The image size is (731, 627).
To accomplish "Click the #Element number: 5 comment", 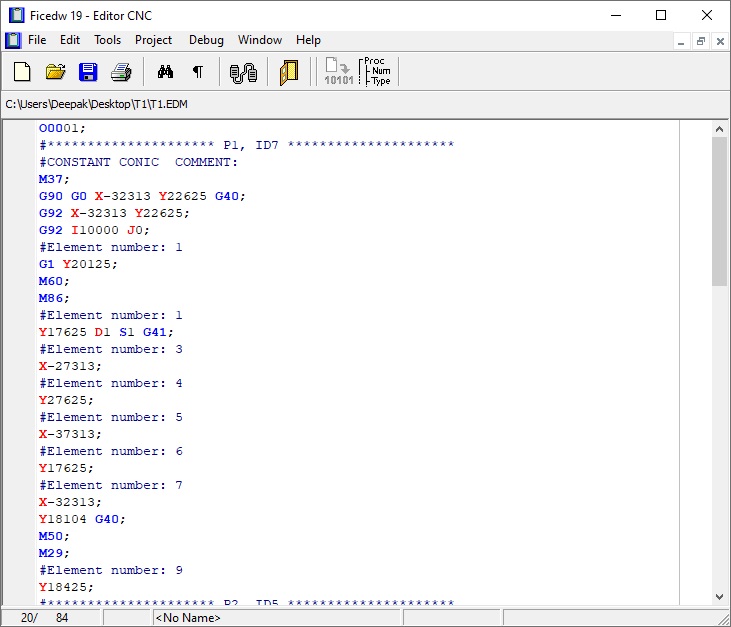I will (111, 417).
